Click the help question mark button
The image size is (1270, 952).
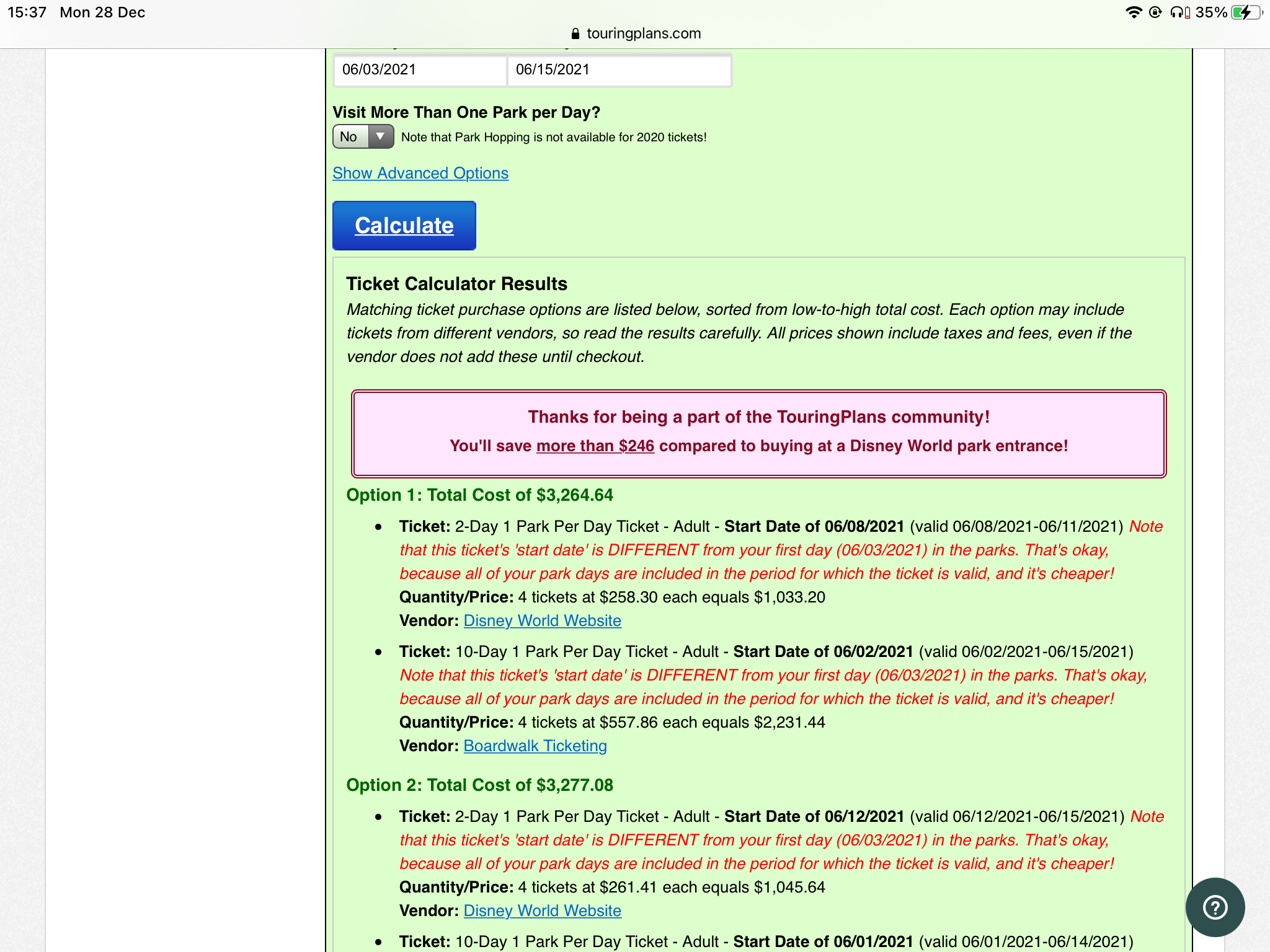point(1214,907)
